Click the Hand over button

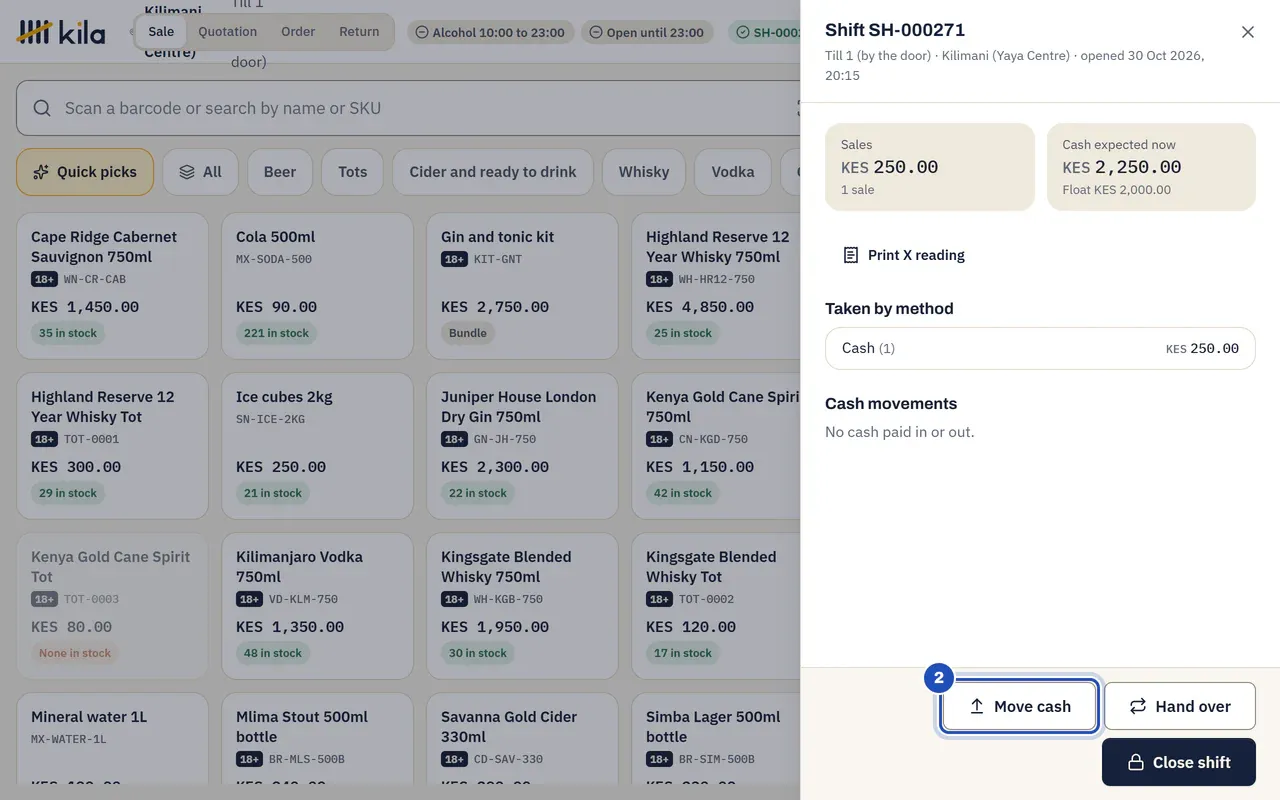pyautogui.click(x=1180, y=706)
